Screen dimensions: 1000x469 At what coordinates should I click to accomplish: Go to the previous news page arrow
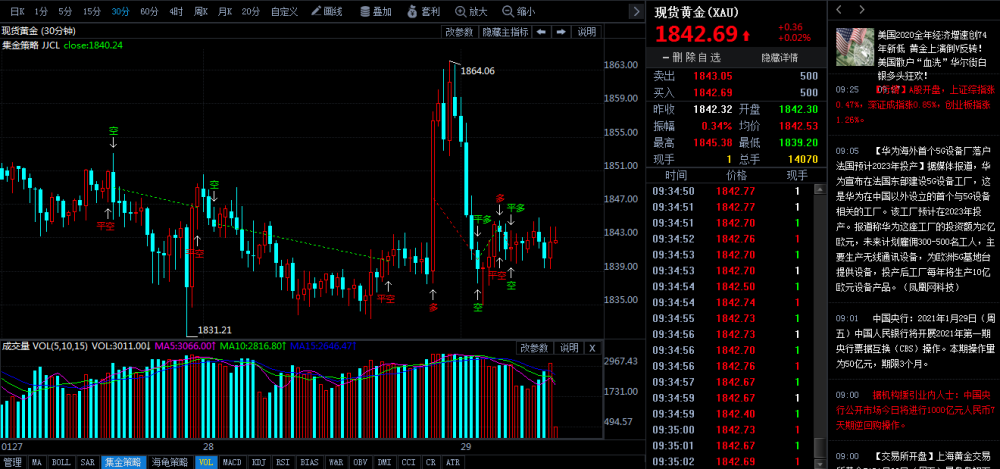click(x=840, y=10)
